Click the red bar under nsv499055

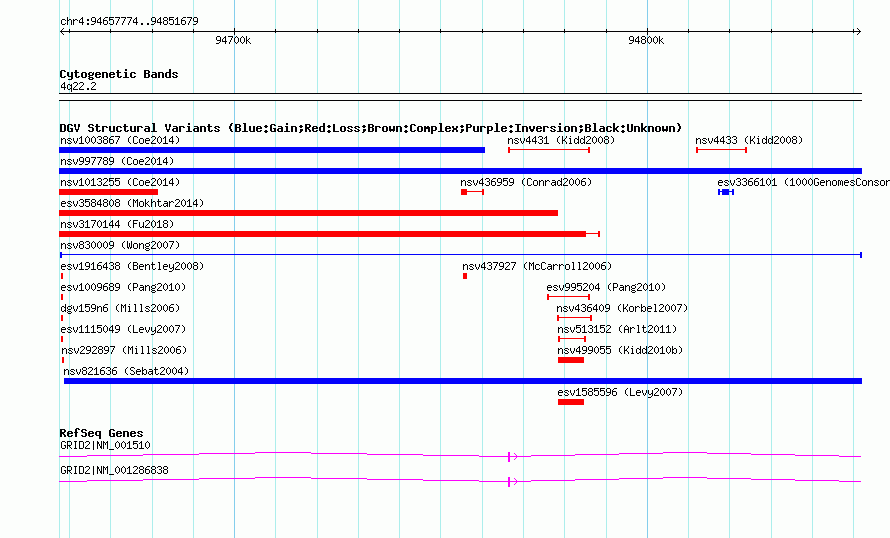click(571, 360)
